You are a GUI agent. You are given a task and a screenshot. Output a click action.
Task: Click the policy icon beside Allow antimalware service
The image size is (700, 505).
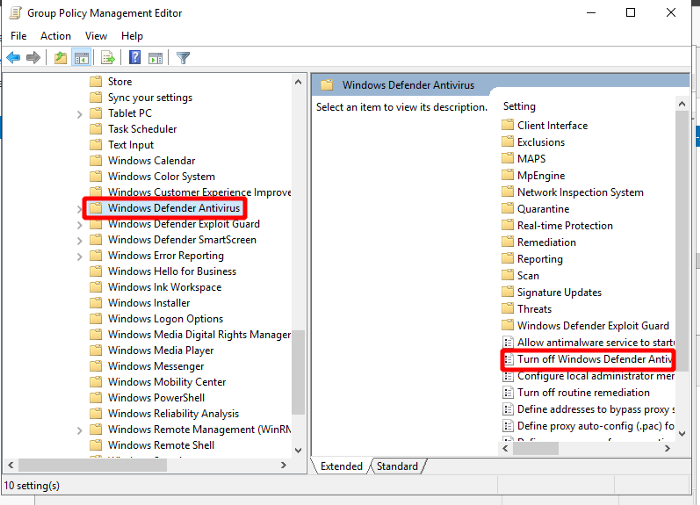coord(508,342)
